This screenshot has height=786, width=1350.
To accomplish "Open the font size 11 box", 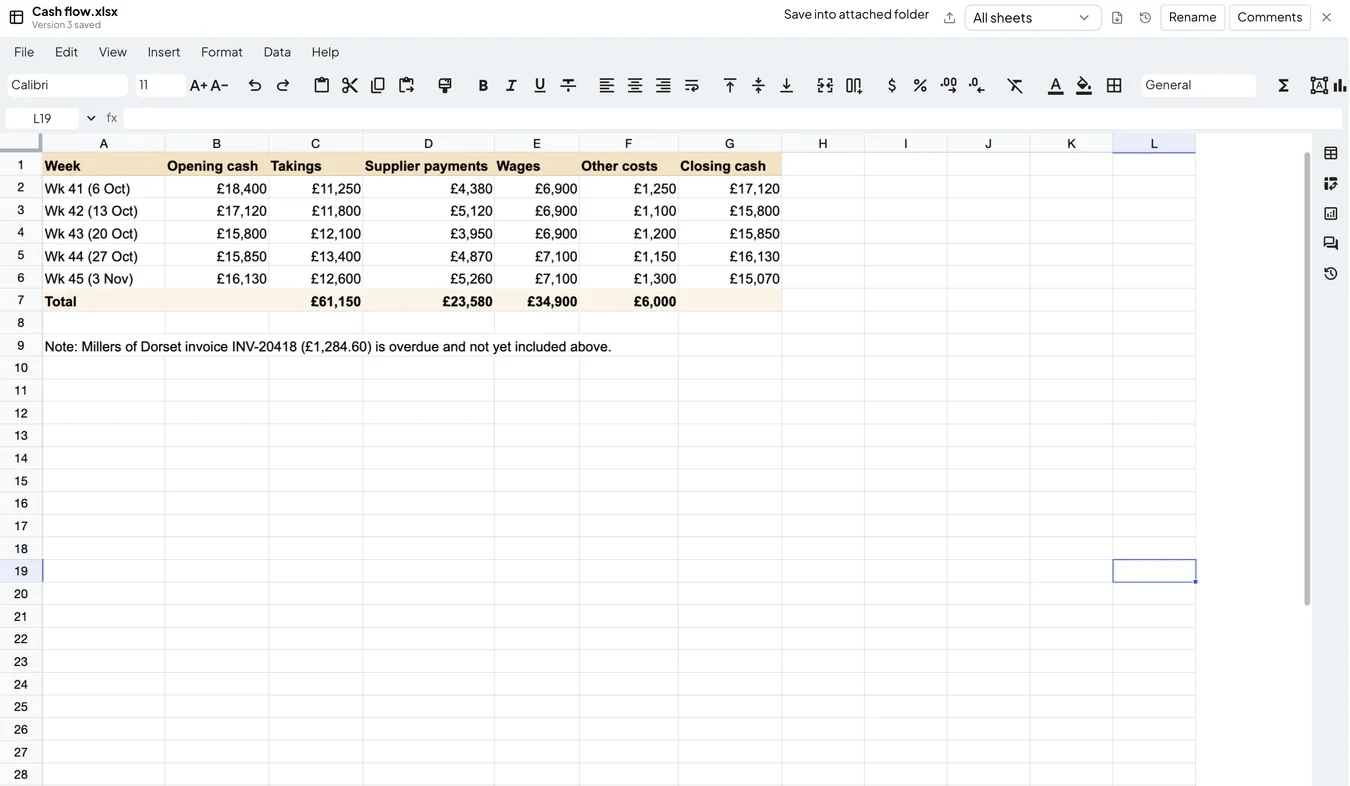I will point(160,85).
